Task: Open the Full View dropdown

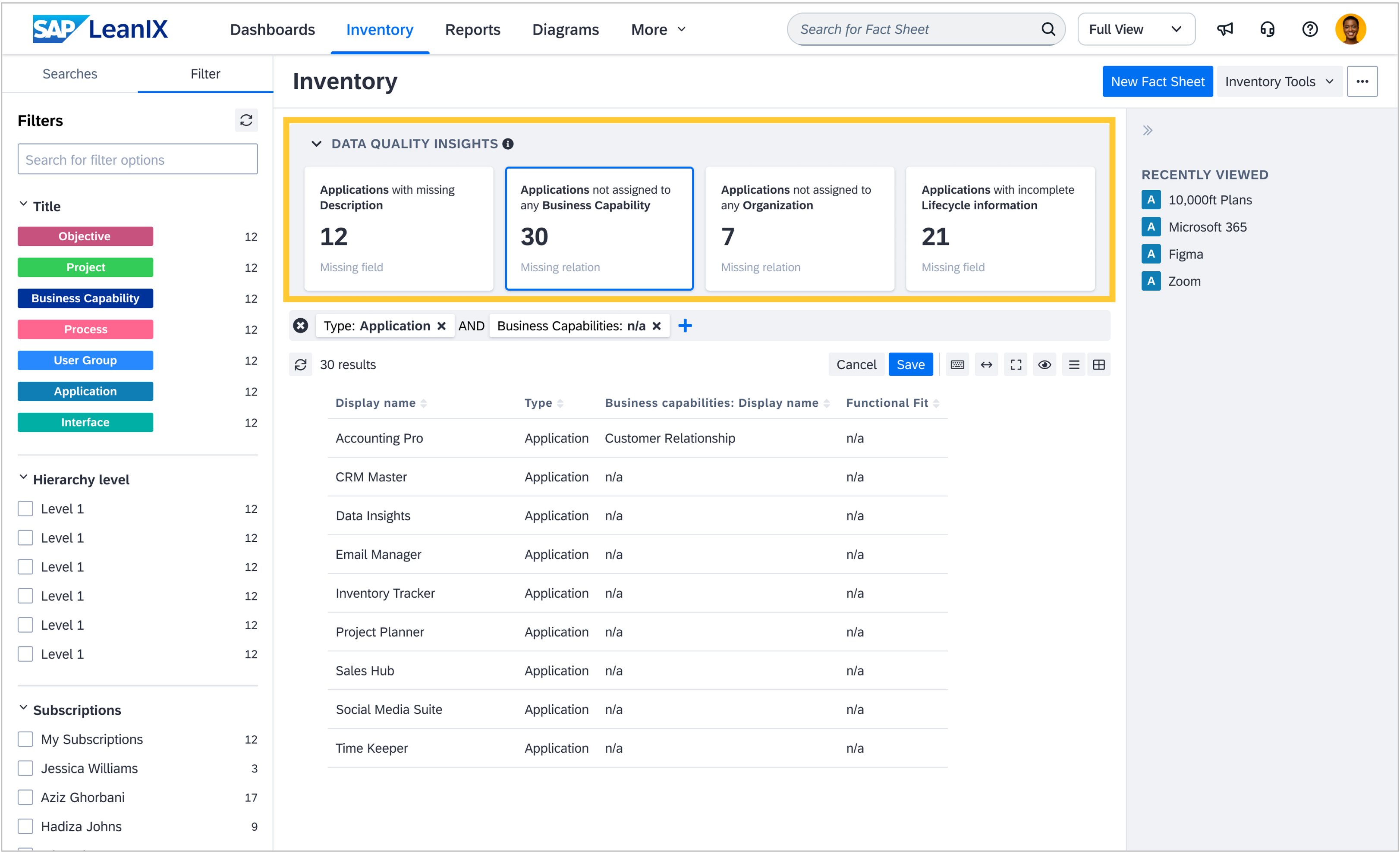Action: pos(1136,30)
